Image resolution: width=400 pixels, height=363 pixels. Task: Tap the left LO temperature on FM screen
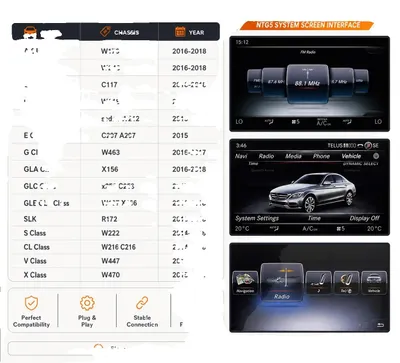point(239,122)
